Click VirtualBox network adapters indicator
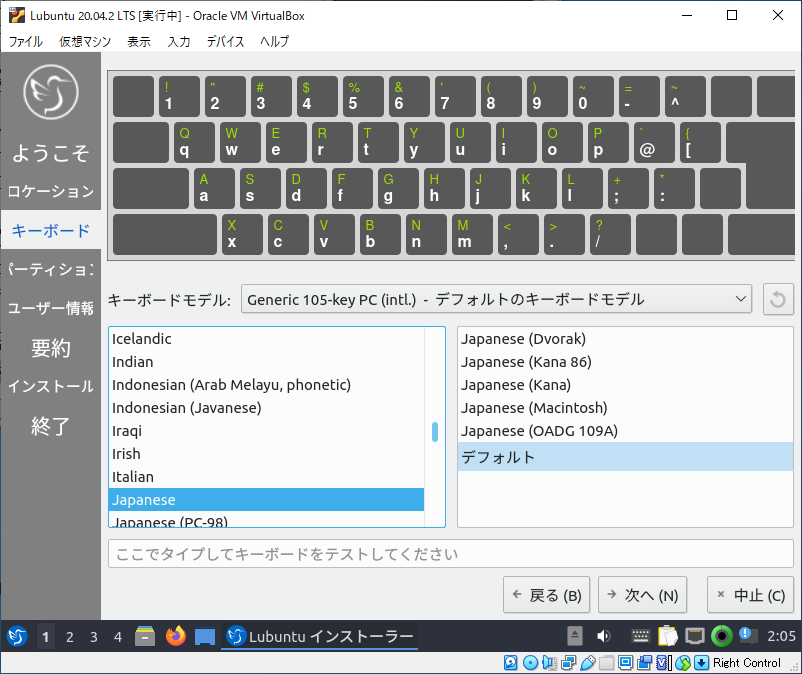The width and height of the screenshot is (802, 674). coord(568,663)
